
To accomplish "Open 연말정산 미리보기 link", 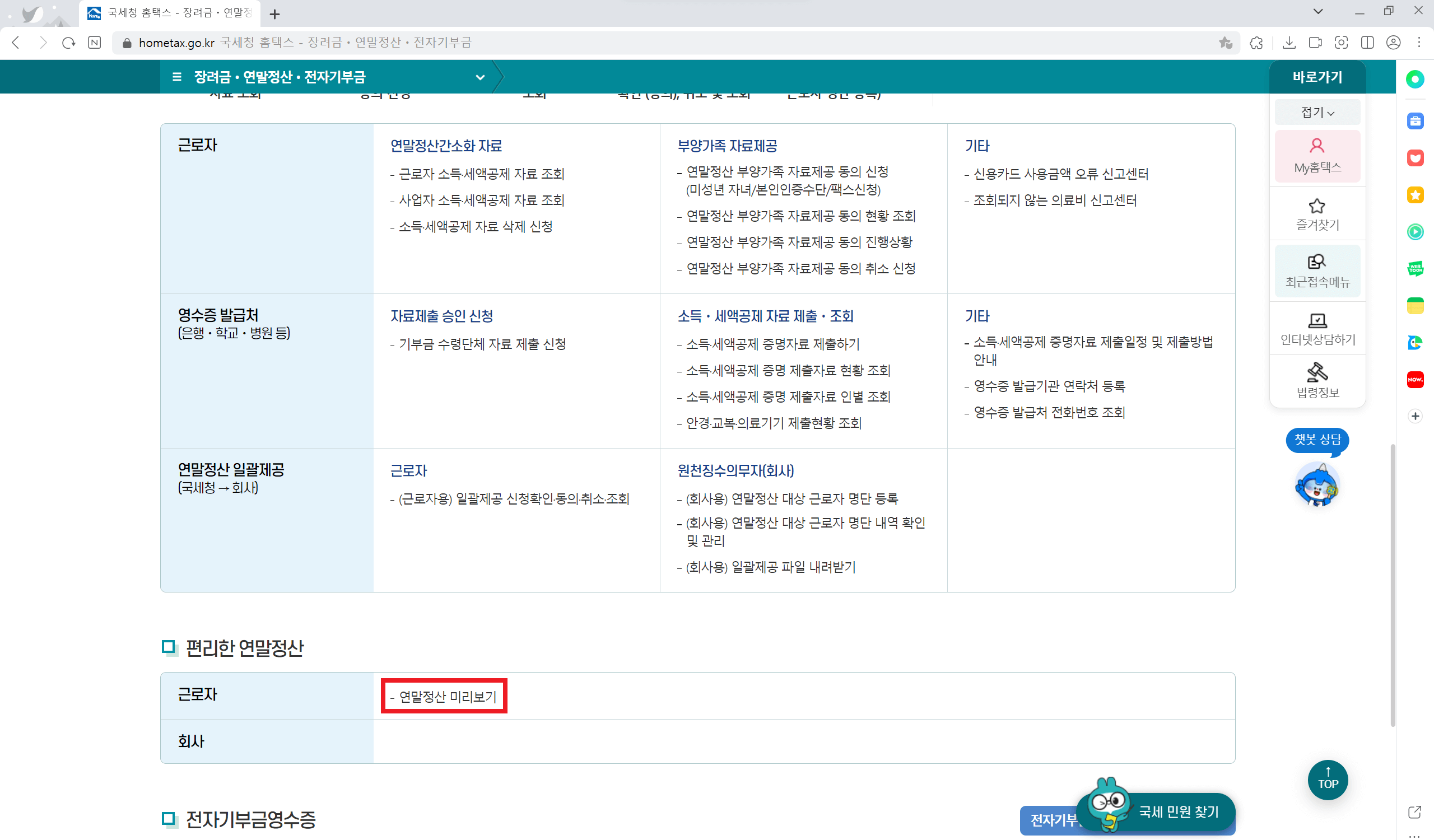I will click(x=447, y=697).
